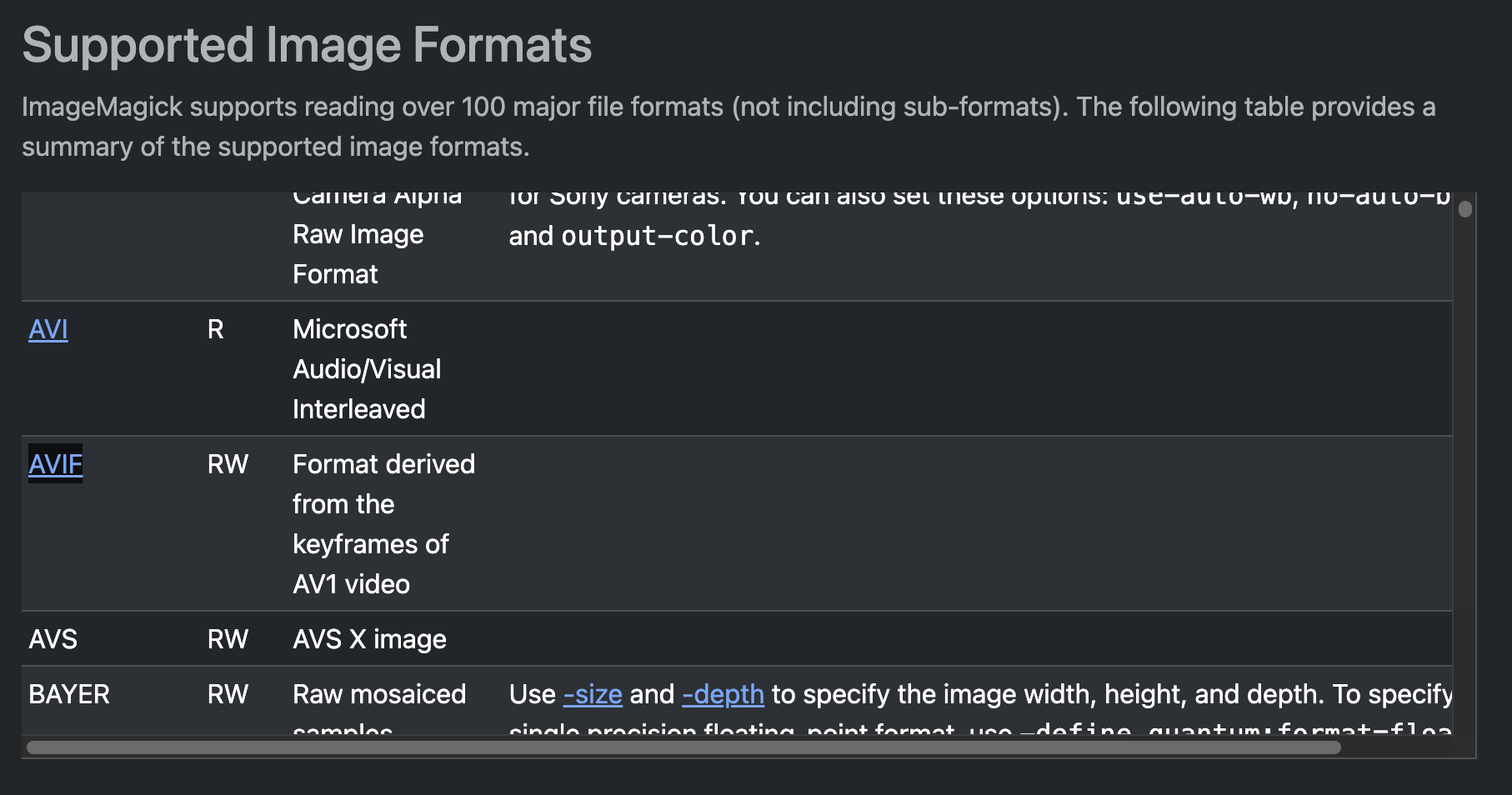Click the intro paragraph about ImageMagick formats

point(728,127)
